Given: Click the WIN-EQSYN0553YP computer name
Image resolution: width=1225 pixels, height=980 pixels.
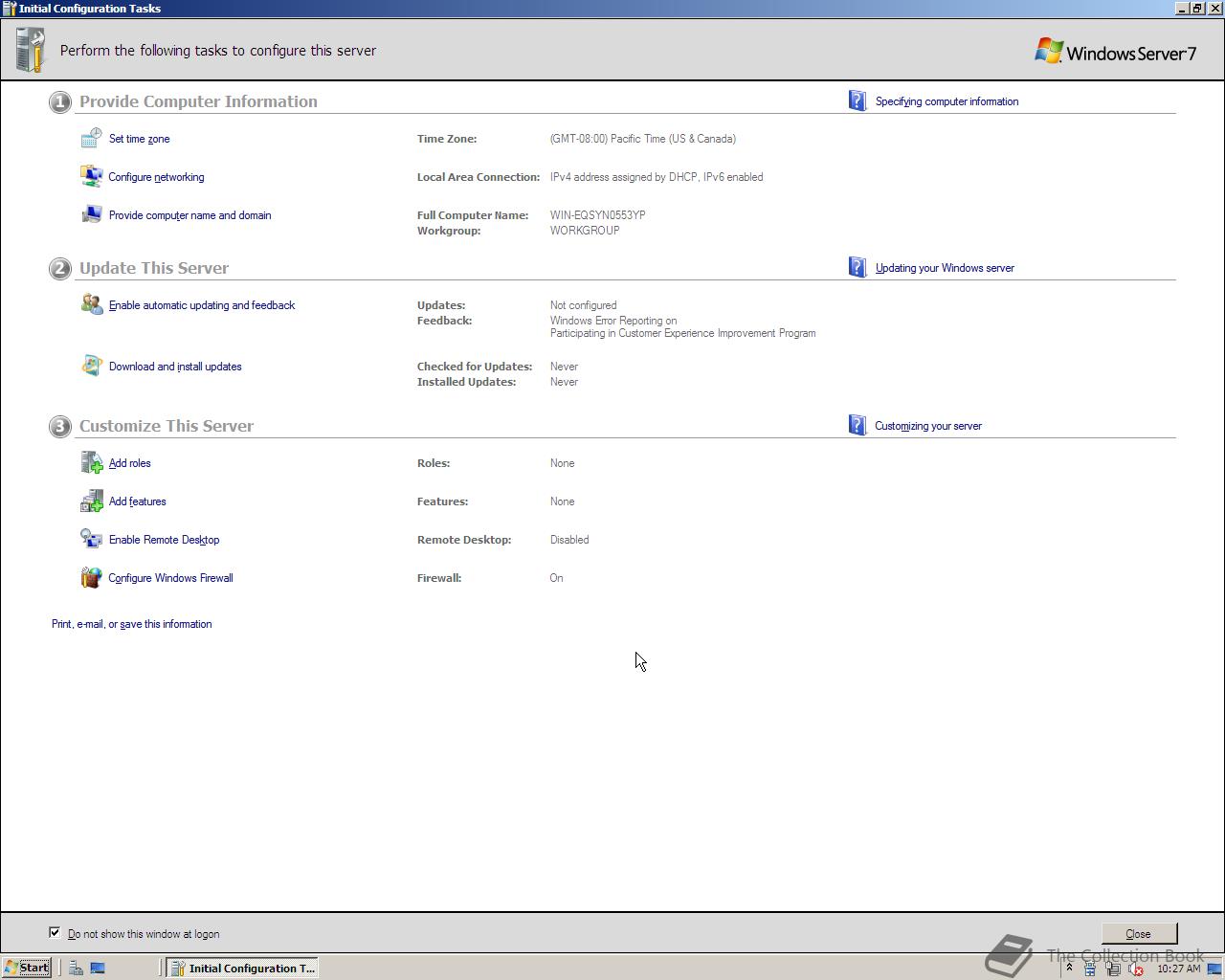Looking at the screenshot, I should tap(597, 215).
